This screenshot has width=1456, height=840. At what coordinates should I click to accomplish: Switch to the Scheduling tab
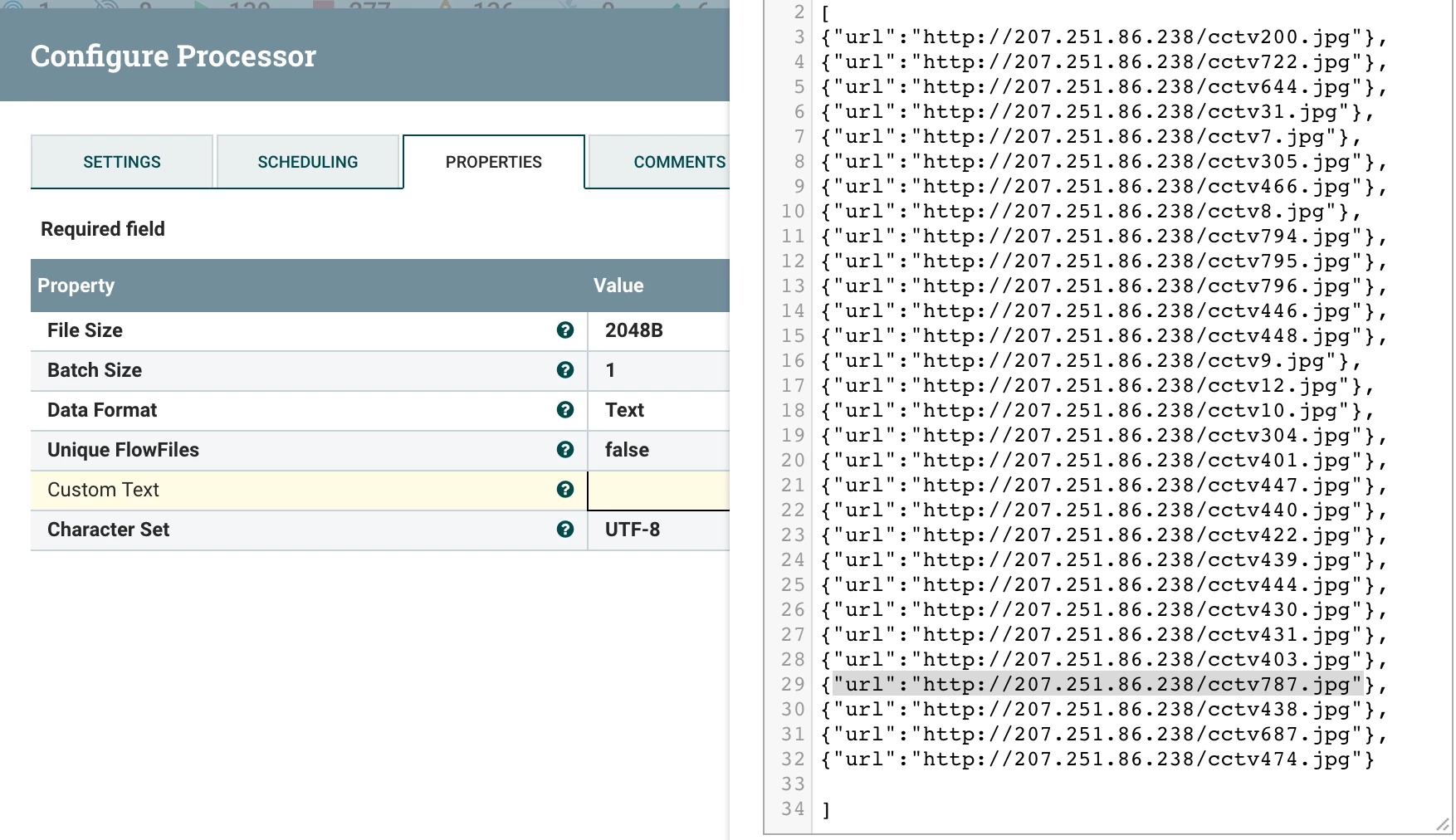pos(308,162)
